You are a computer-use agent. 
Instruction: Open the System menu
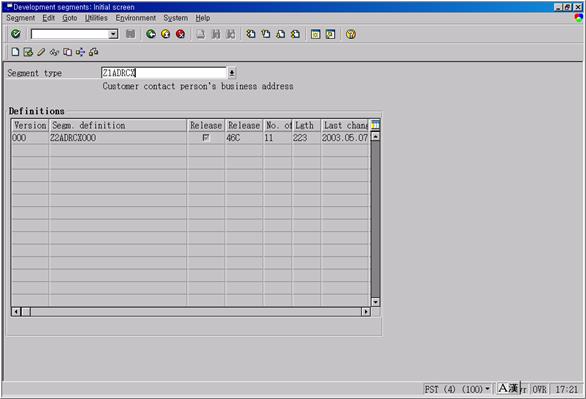point(176,18)
